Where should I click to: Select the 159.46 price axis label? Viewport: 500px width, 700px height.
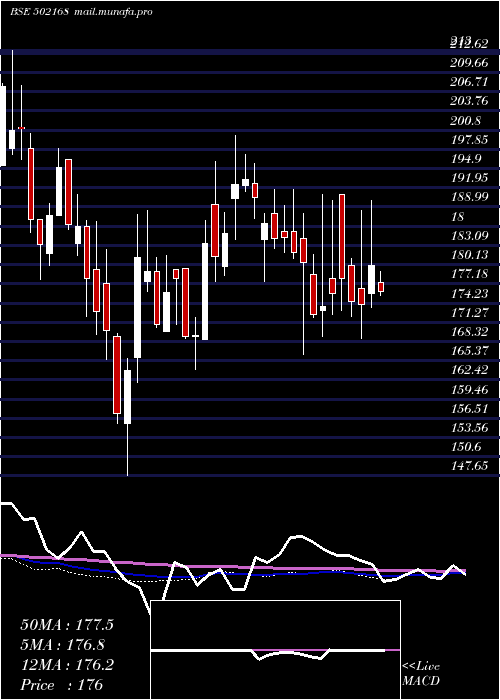tap(469, 390)
